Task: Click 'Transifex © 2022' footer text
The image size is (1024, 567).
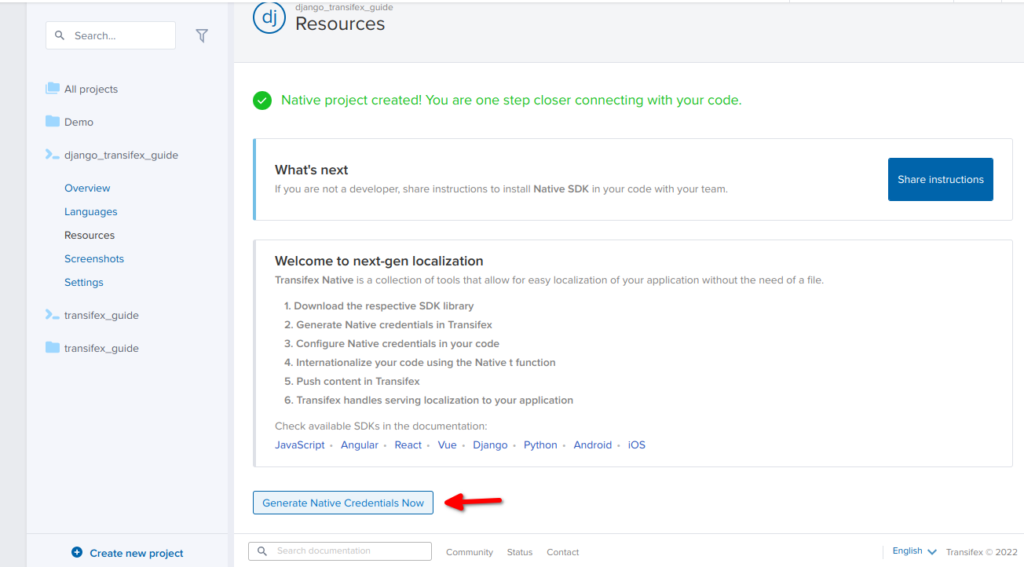Action: 982,552
